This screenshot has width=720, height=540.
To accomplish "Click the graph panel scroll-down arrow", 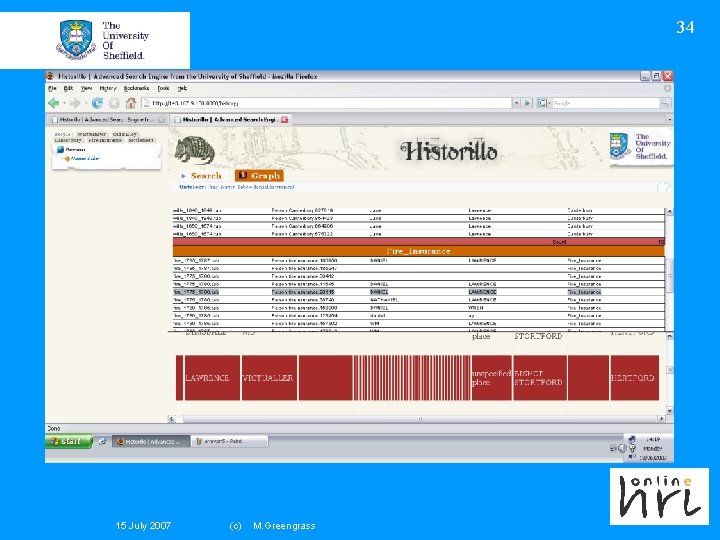I will click(x=669, y=410).
